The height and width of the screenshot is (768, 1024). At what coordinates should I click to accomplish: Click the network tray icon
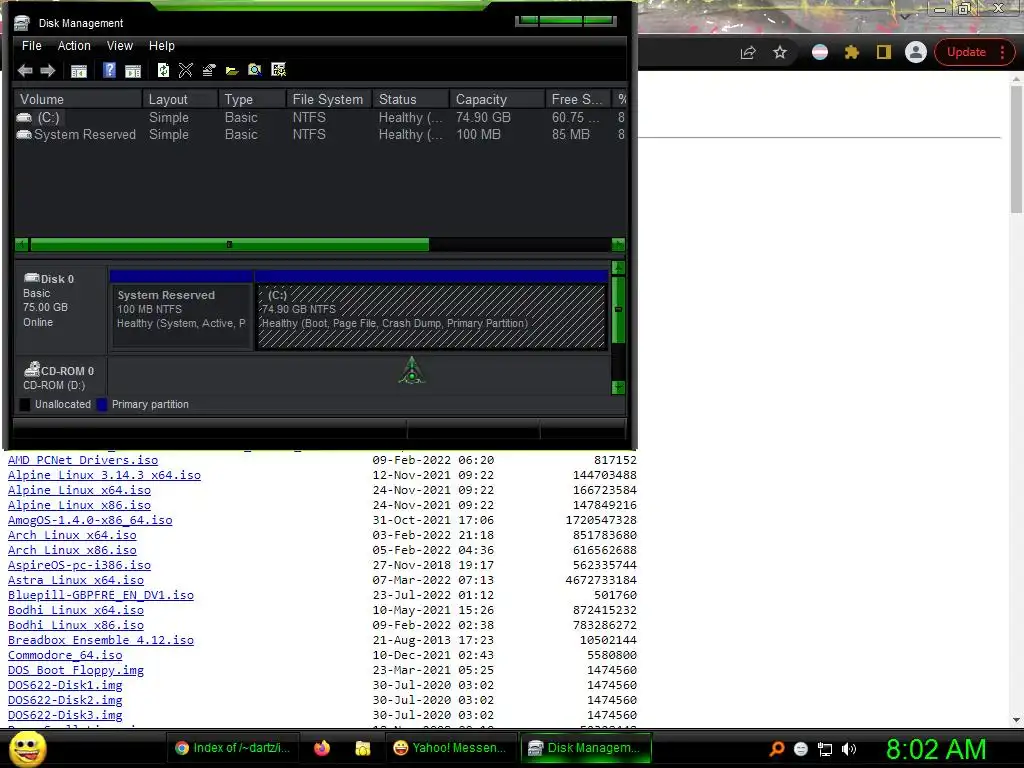tap(825, 750)
